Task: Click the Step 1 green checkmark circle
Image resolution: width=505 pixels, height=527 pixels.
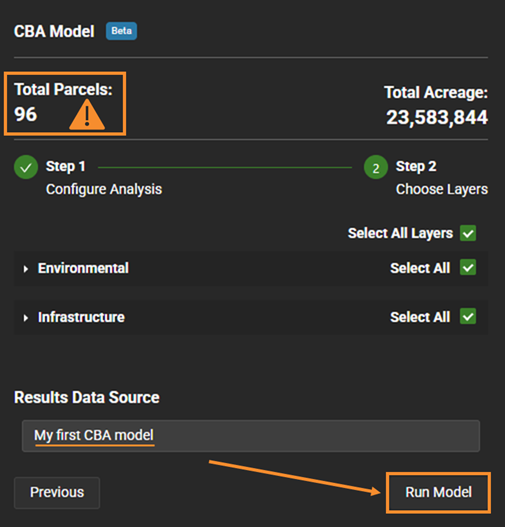Action: [x=26, y=167]
